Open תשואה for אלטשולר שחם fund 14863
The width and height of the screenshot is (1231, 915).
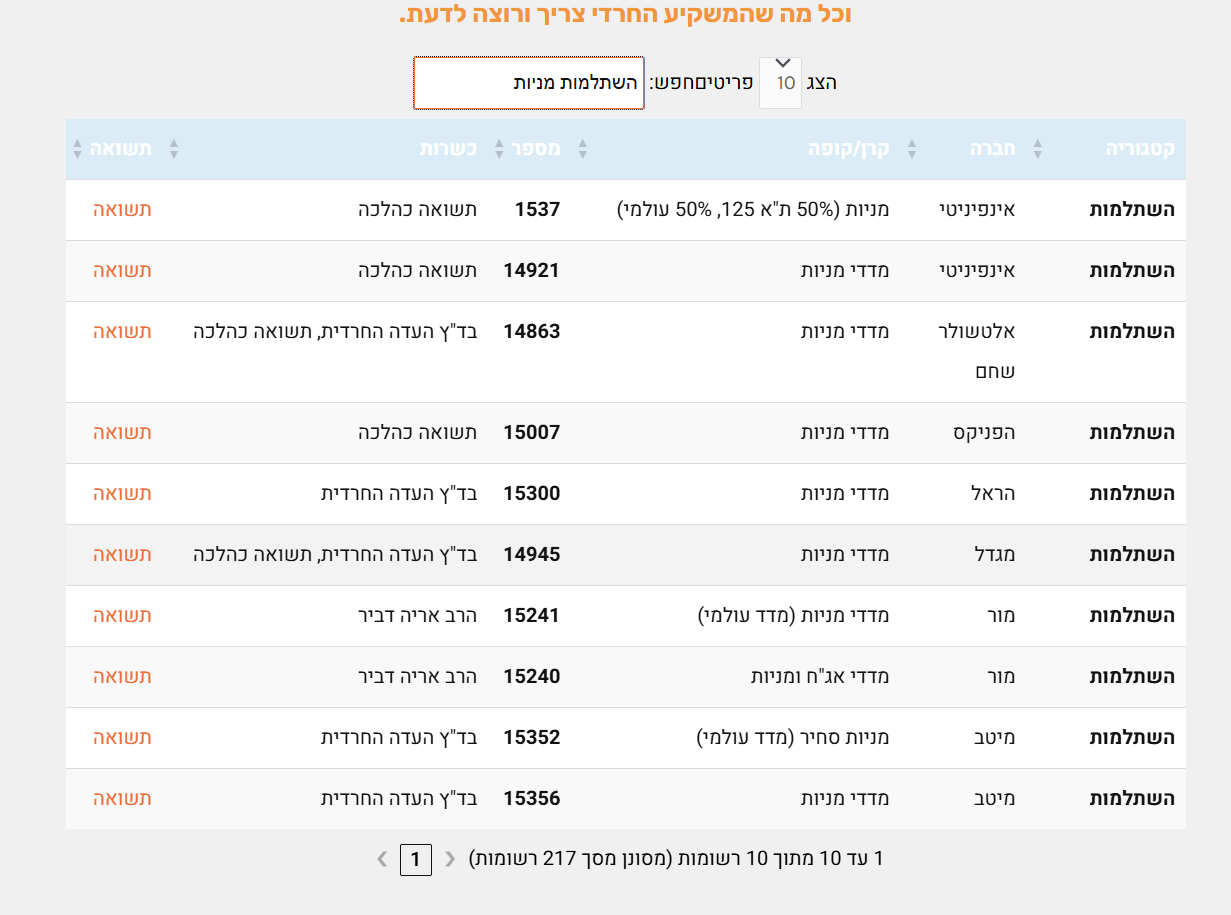pos(121,331)
